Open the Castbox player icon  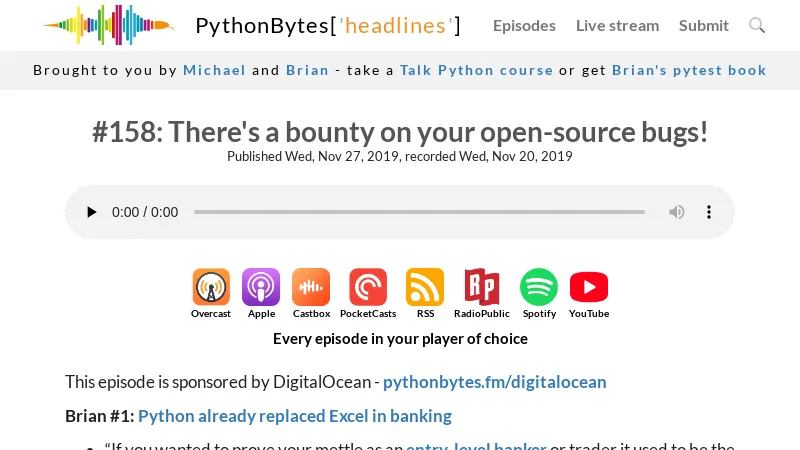(x=311, y=288)
